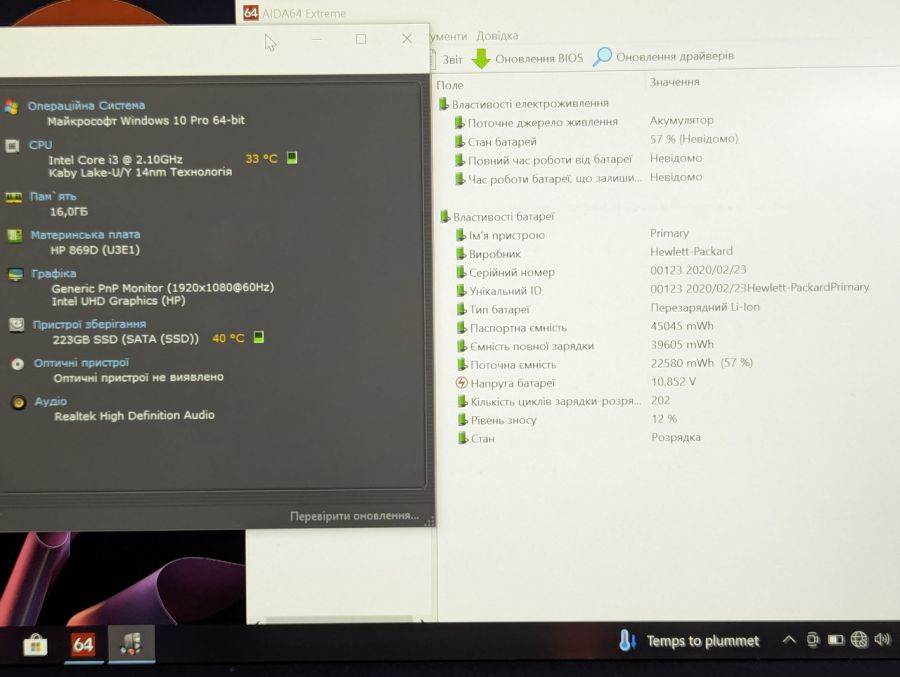Image resolution: width=900 pixels, height=677 pixels.
Task: Click the 16,0ГБ memory text
Action: [69, 212]
